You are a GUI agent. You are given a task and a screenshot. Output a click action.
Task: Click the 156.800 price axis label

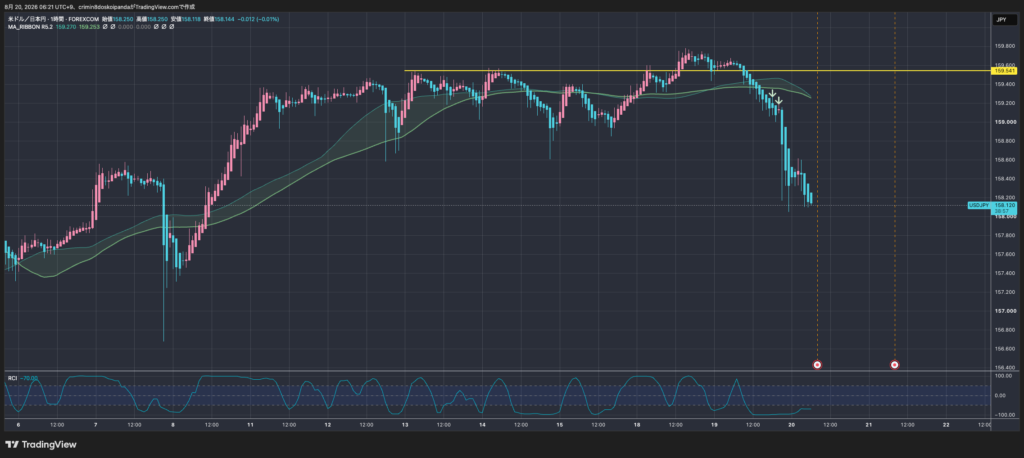click(x=1004, y=330)
